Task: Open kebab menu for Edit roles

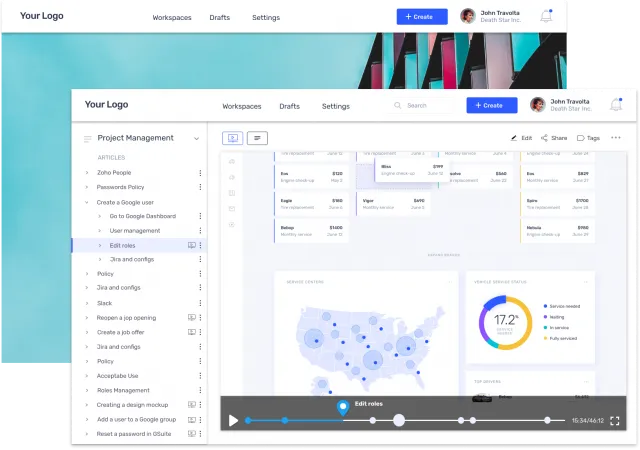Action: coord(200,245)
